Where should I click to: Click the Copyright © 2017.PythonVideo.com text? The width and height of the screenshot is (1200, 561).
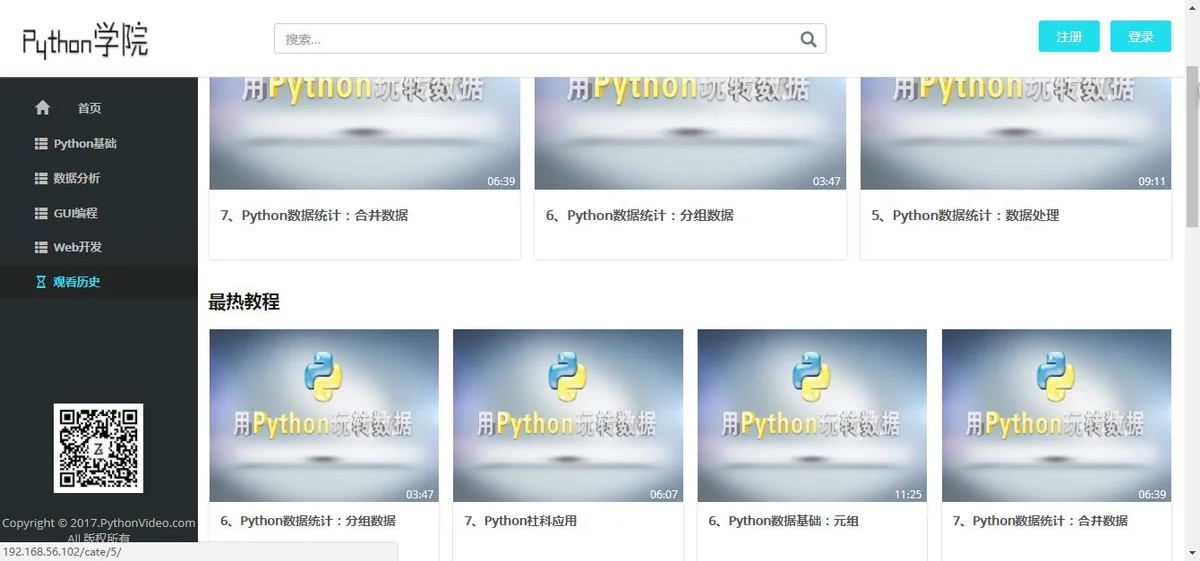[99, 523]
